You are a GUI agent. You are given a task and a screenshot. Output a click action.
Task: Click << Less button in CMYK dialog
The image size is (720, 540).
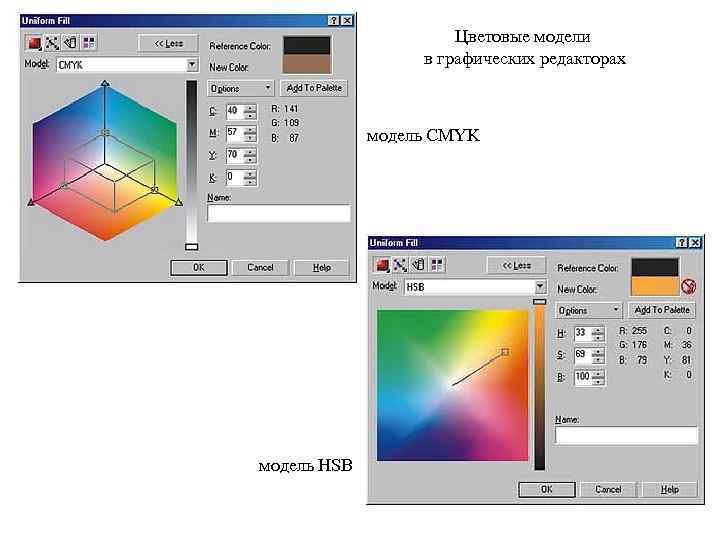168,44
